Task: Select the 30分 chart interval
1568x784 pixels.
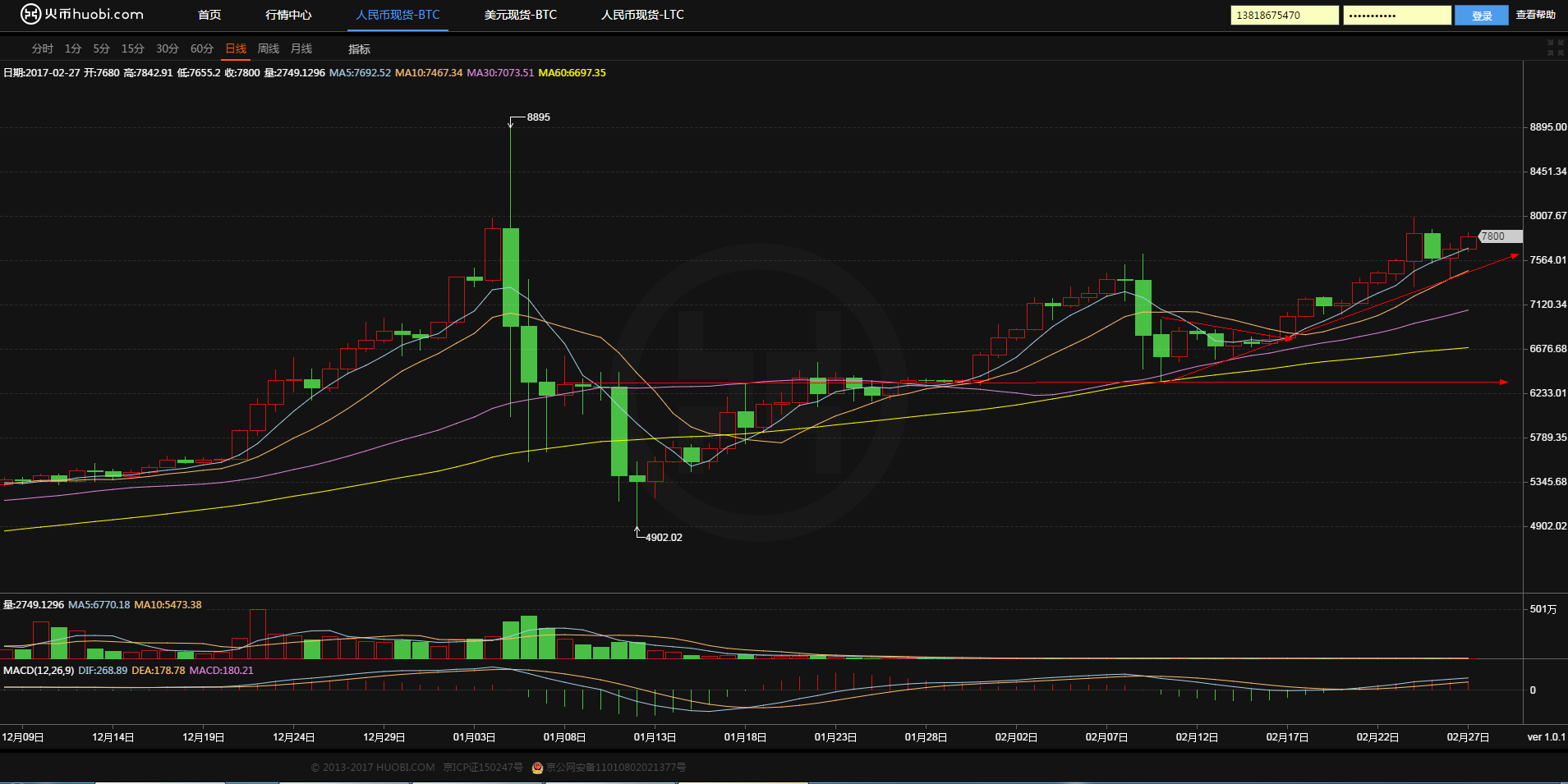Action: point(167,48)
